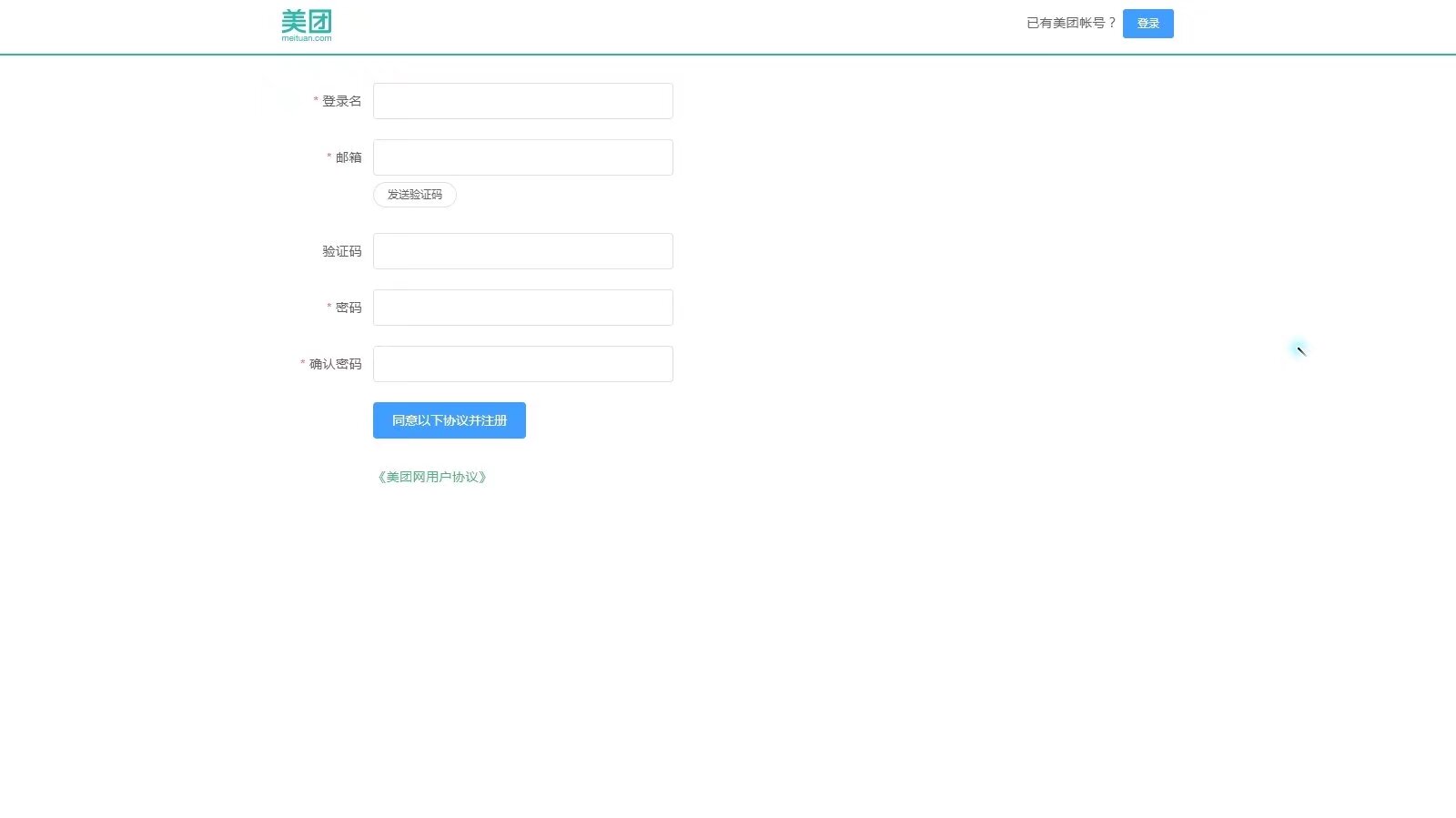Click the blue 登录 button
The width and height of the screenshot is (1456, 818).
point(1148,24)
